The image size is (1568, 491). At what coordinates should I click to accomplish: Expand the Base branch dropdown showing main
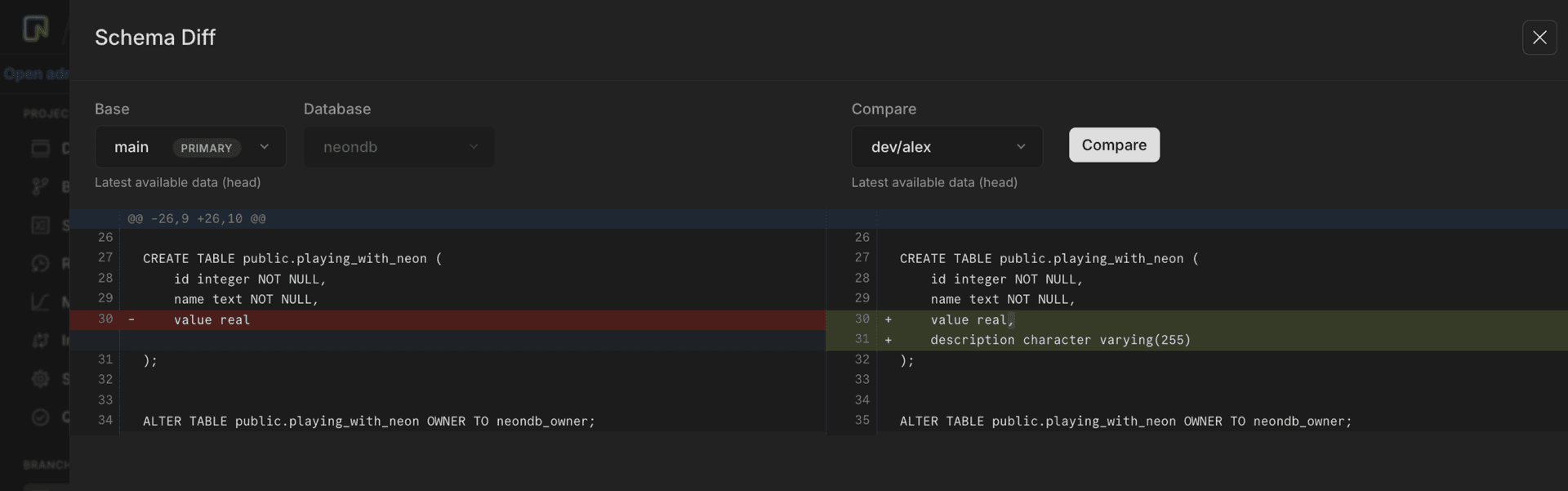coord(189,147)
